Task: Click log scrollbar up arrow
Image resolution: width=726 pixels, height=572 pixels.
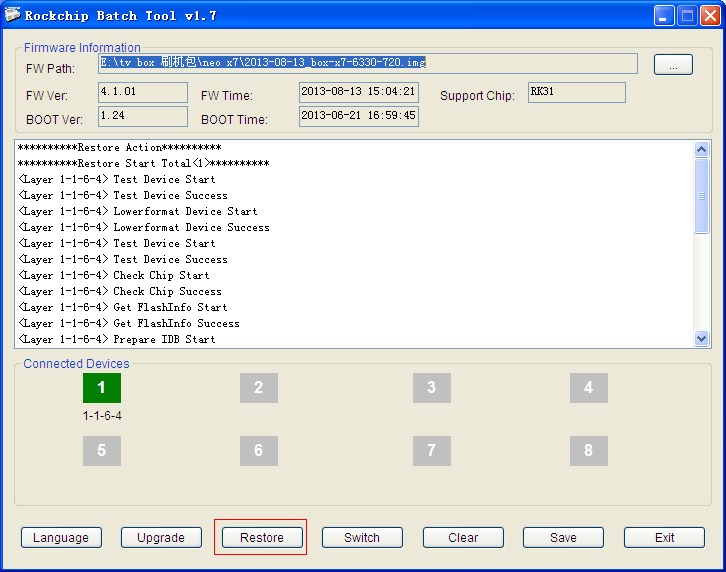Action: point(701,149)
